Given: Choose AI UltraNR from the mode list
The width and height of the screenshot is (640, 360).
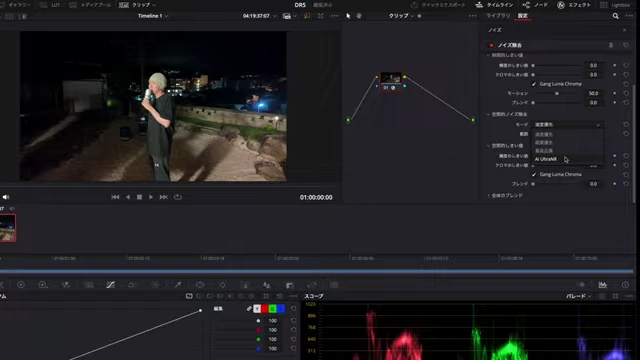Looking at the screenshot, I should (x=567, y=159).
